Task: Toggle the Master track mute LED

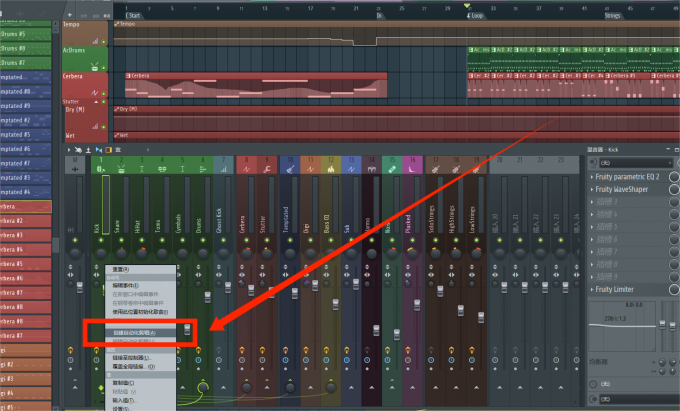Action: 75,240
